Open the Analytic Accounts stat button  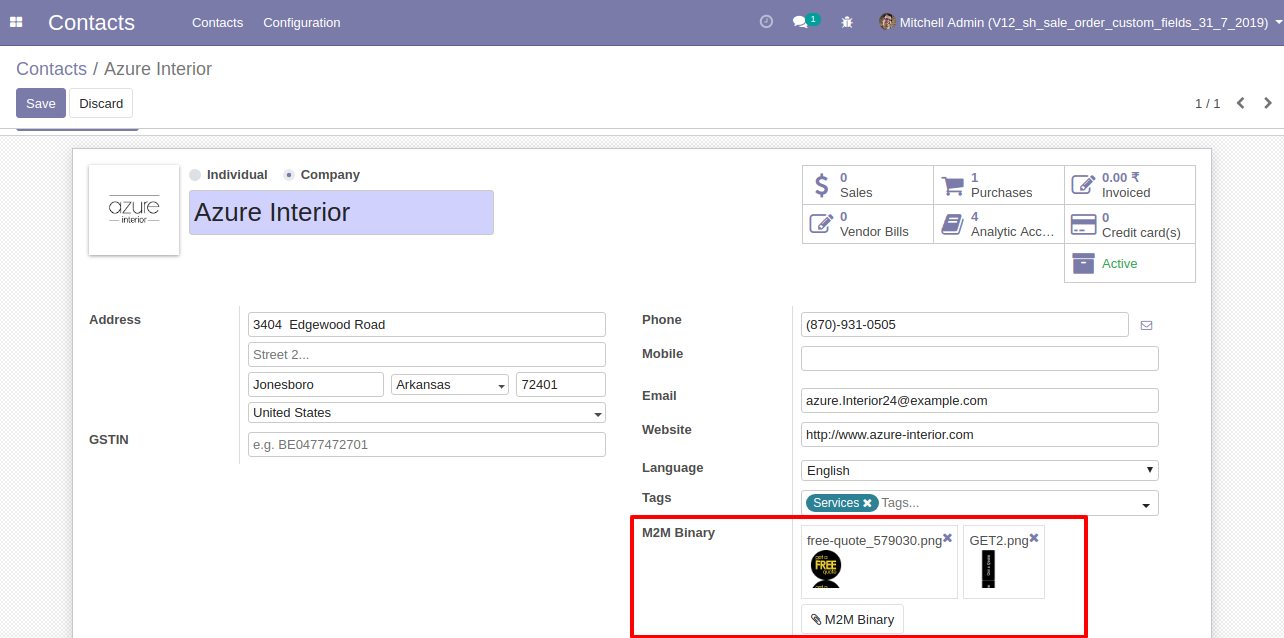tap(998, 224)
